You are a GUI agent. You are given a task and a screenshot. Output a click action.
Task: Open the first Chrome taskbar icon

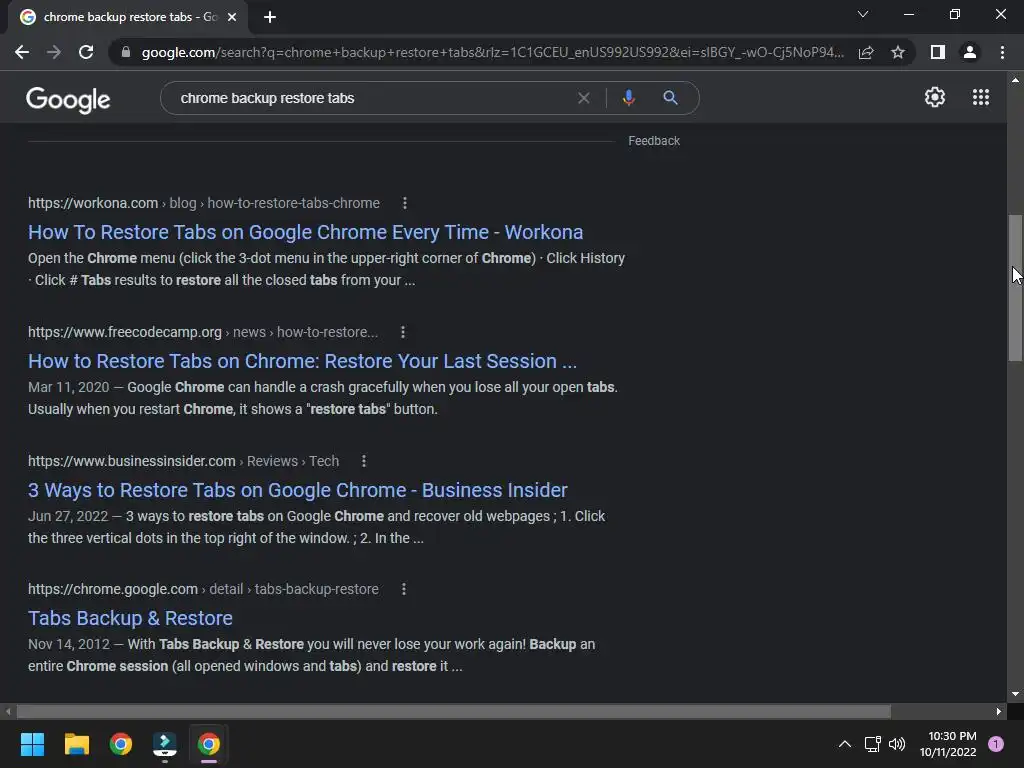click(x=121, y=744)
